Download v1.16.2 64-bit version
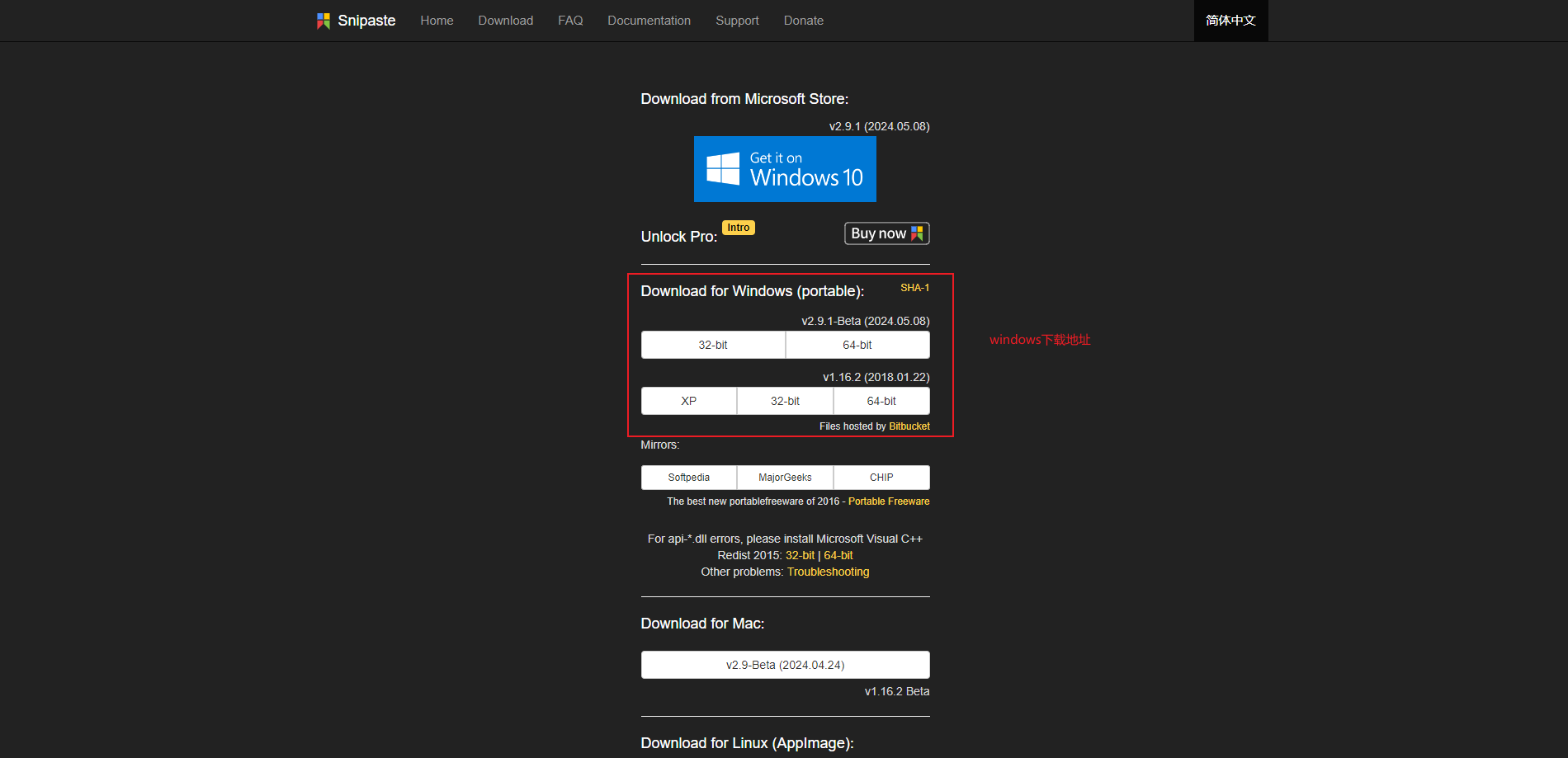Image resolution: width=1568 pixels, height=758 pixels. point(881,401)
